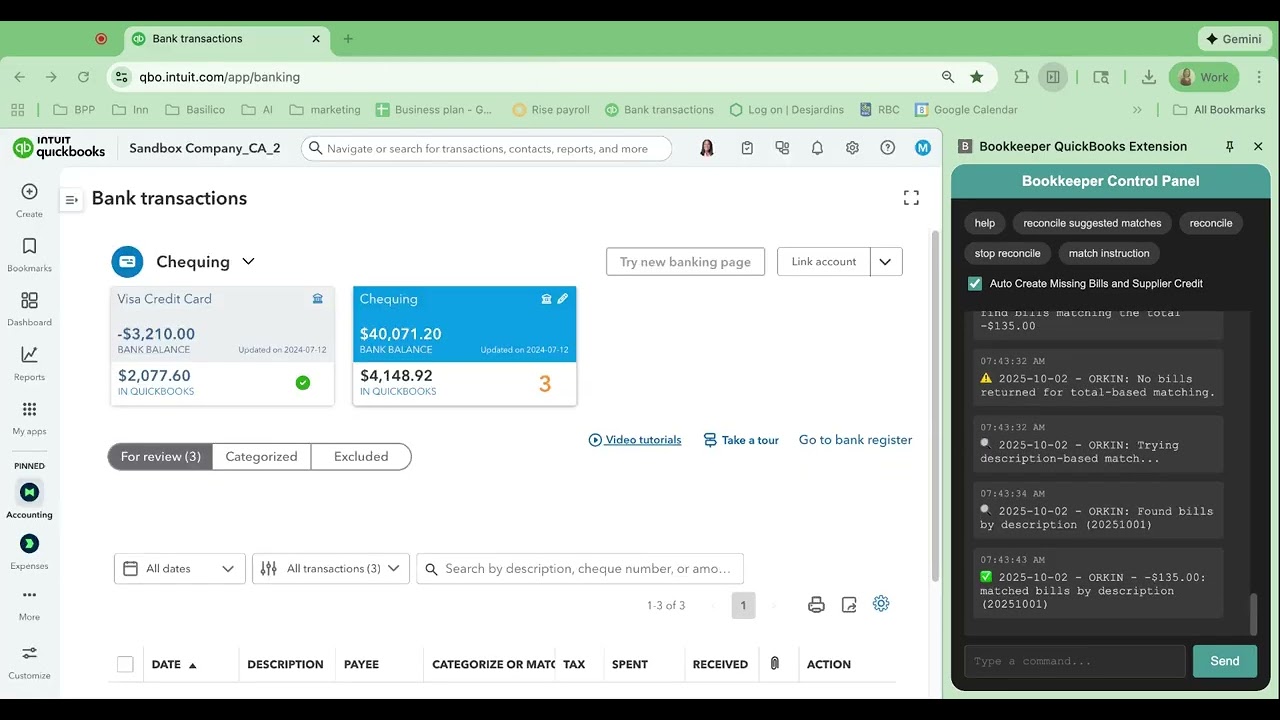Print the transactions list
Screen dimensions: 1280x720
point(816,605)
